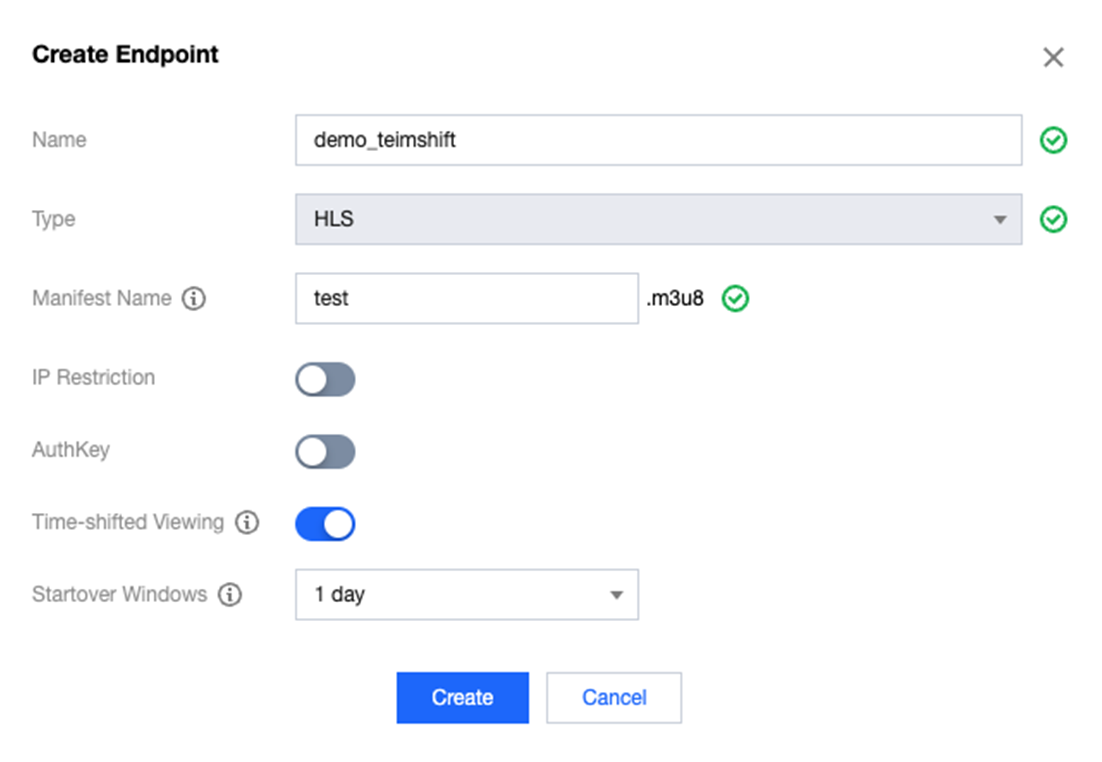Click the Create Endpoint dialog title
Viewport: 1102px width, 762px height.
[x=125, y=54]
